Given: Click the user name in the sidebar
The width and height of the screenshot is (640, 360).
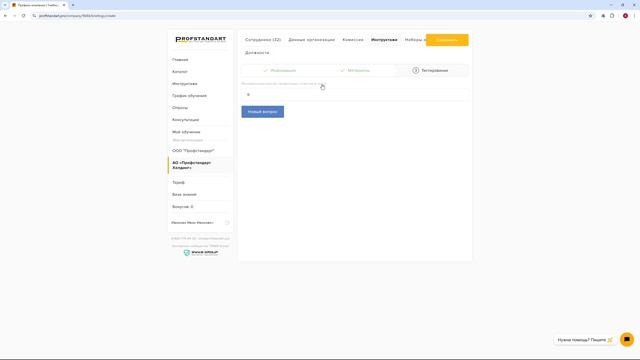Looking at the screenshot, I should coord(192,223).
